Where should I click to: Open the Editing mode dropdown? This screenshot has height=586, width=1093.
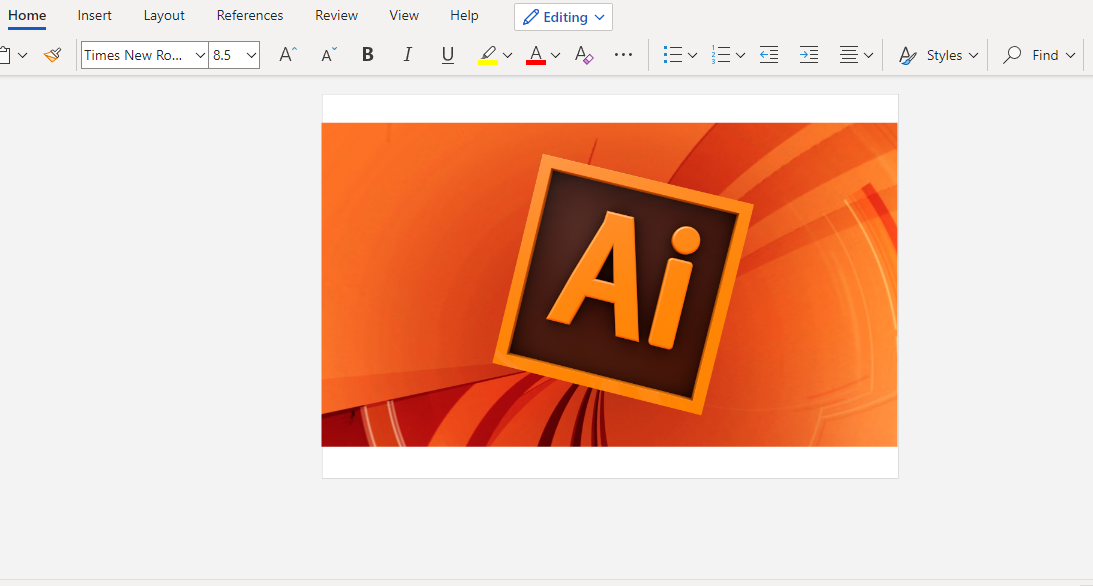click(563, 17)
